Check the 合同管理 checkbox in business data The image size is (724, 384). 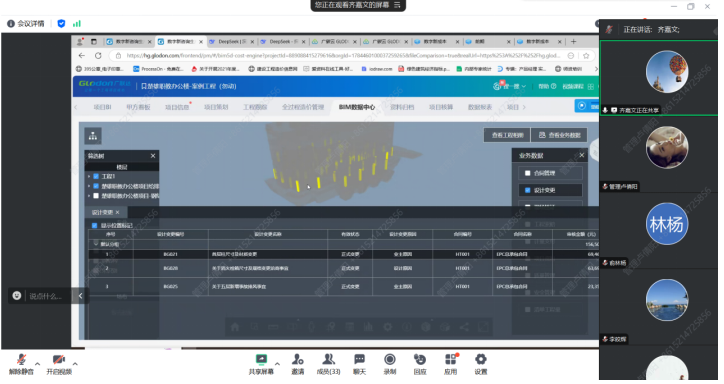pyautogui.click(x=528, y=173)
